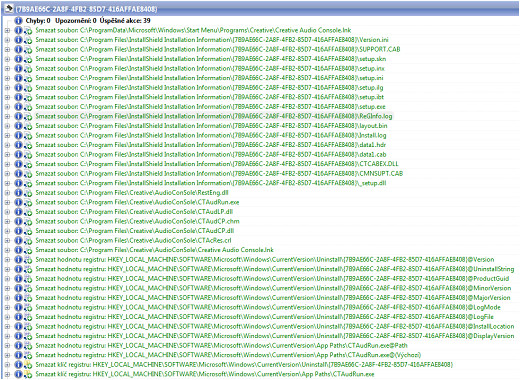The height and width of the screenshot is (380, 520).
Task: Click the info icon on the @UninstallString row
Action: tap(18, 269)
